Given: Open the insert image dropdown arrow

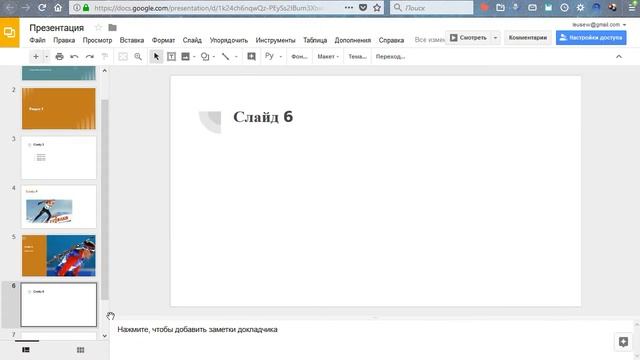Looking at the screenshot, I should coord(194,57).
